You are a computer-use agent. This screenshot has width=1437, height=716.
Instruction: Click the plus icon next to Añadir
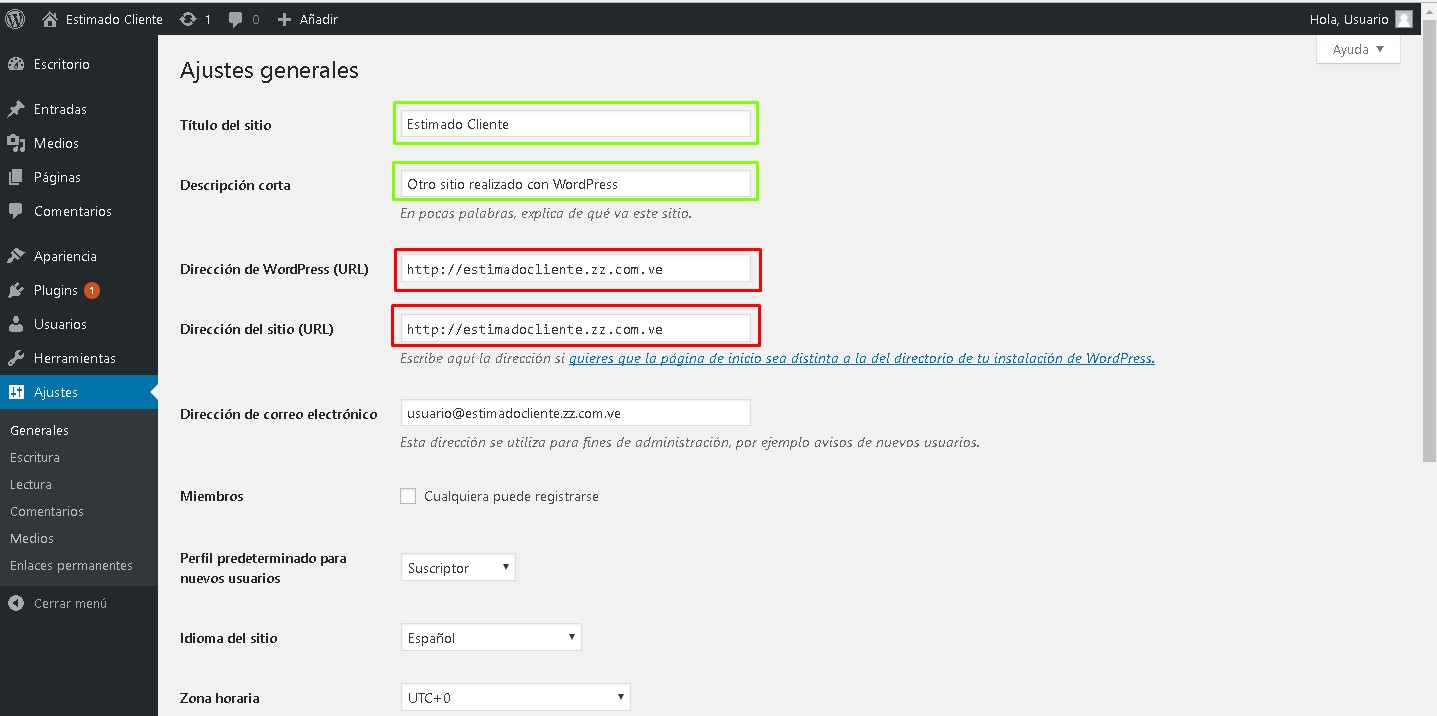coord(284,19)
